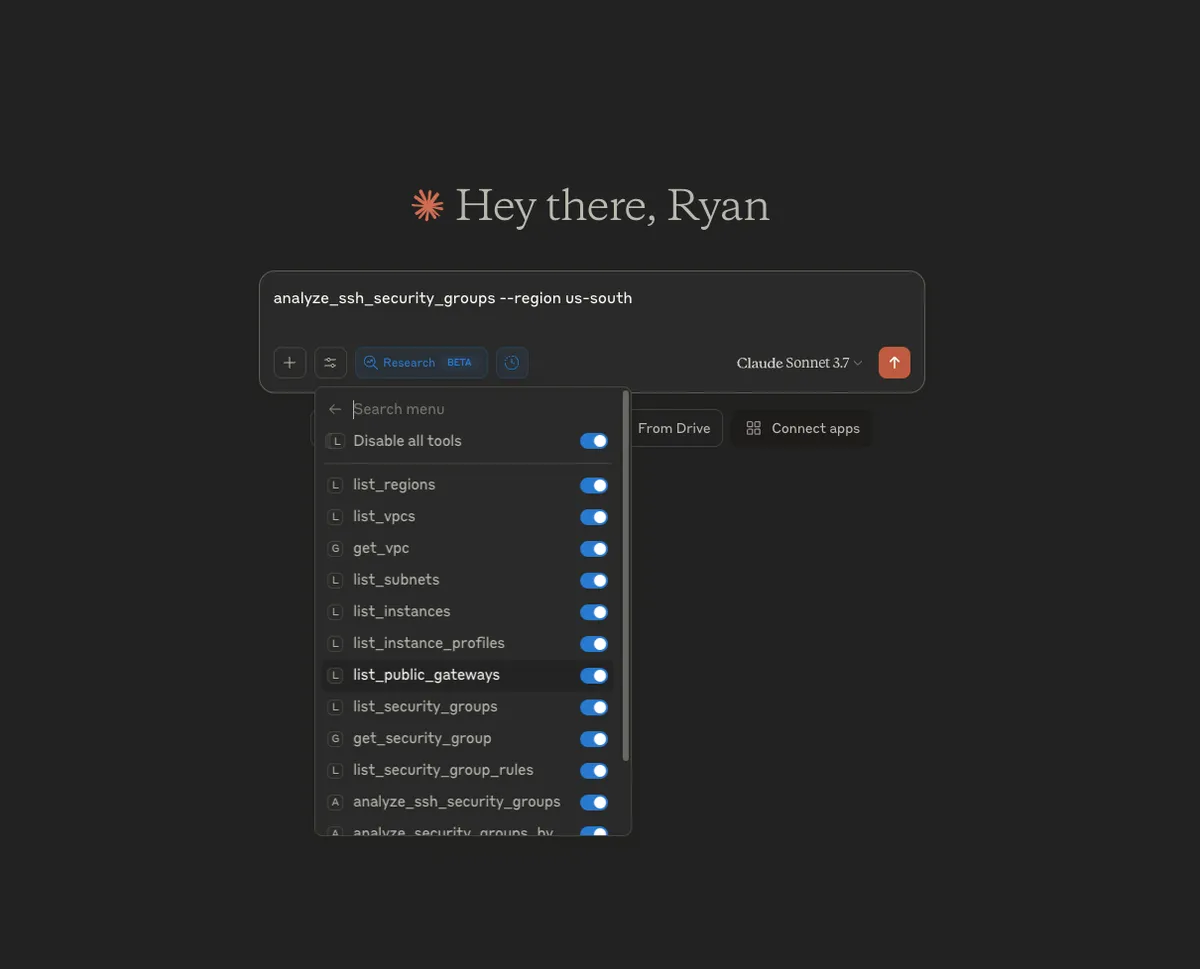Click the L icon beside list_subnets
1200x969 pixels.
pyautogui.click(x=336, y=580)
